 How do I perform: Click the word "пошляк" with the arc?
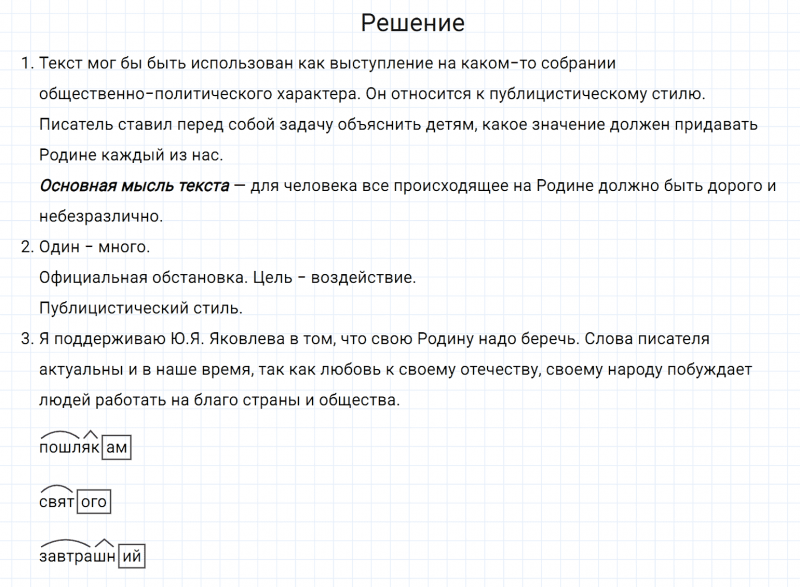69,449
